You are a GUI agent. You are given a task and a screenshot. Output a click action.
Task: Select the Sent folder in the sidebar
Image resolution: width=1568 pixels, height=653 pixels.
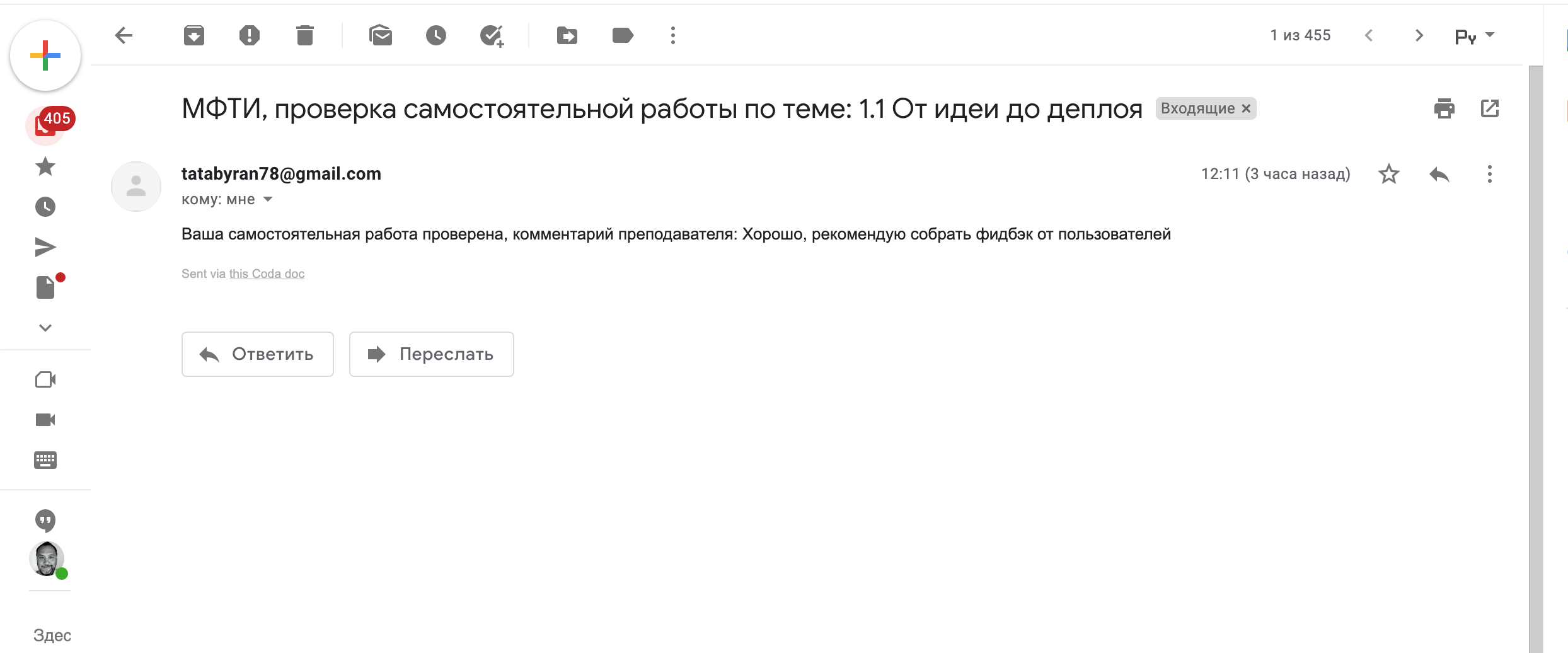click(x=45, y=247)
